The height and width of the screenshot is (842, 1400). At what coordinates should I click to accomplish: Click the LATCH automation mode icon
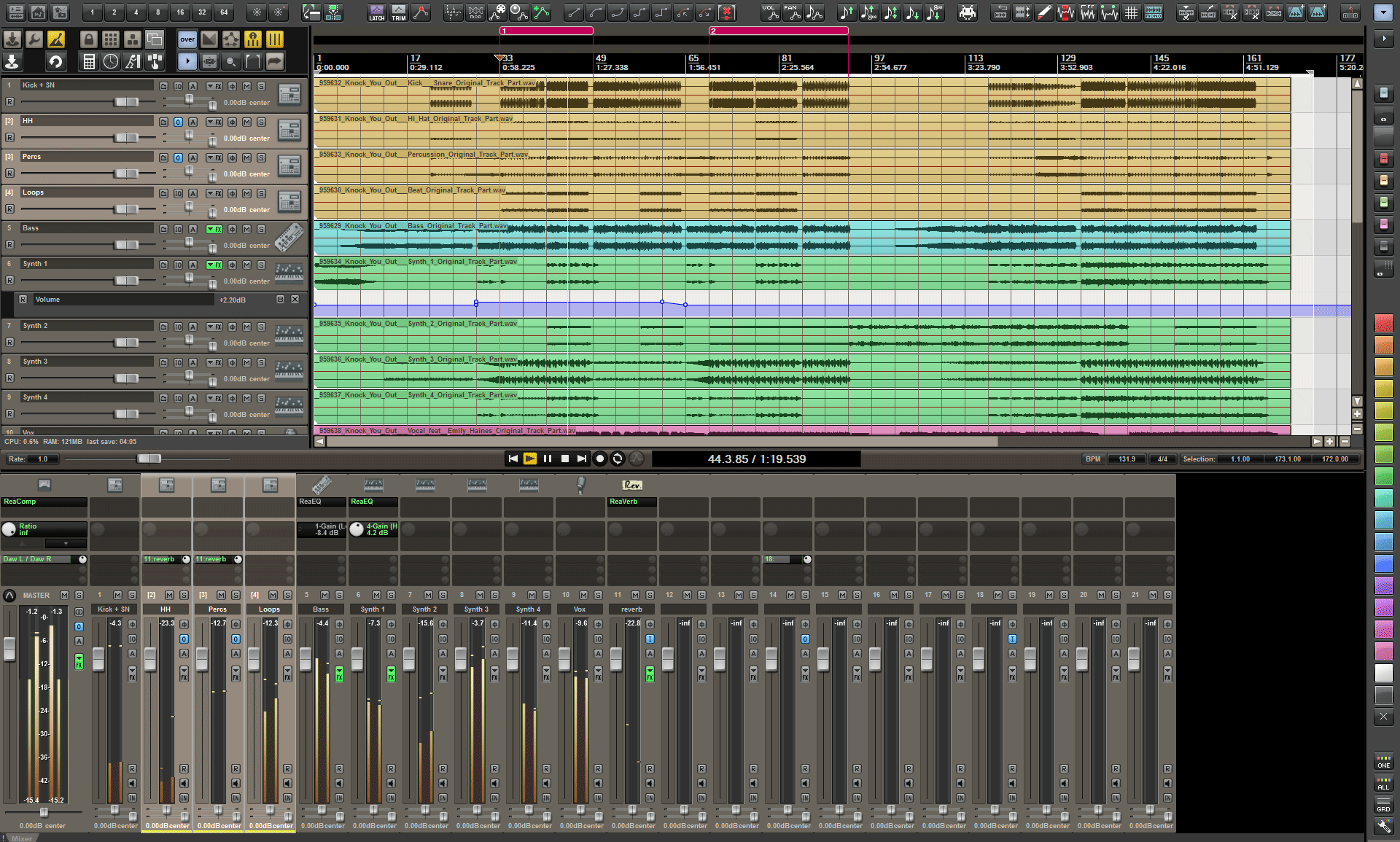point(377,12)
